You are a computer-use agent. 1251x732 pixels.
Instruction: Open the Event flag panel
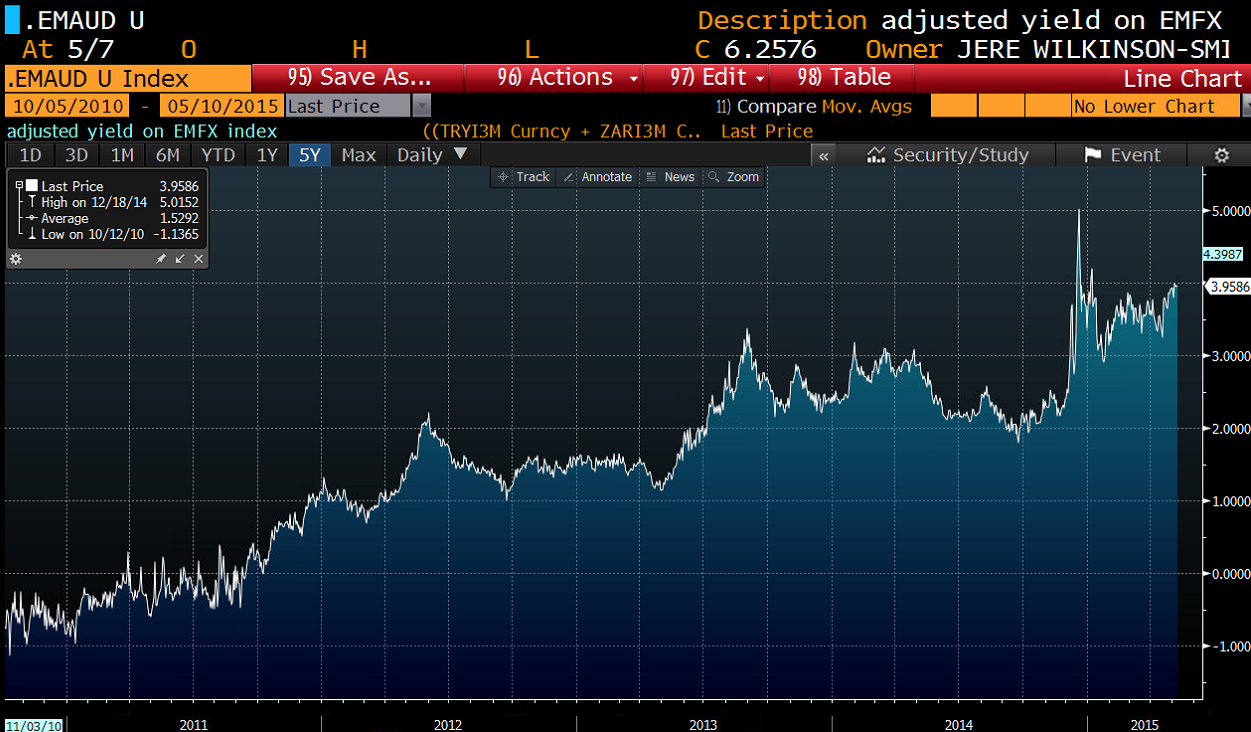1123,155
